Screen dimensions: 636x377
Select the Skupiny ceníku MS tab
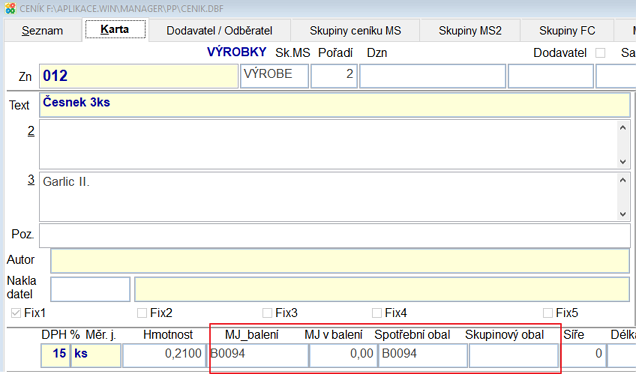tap(355, 31)
